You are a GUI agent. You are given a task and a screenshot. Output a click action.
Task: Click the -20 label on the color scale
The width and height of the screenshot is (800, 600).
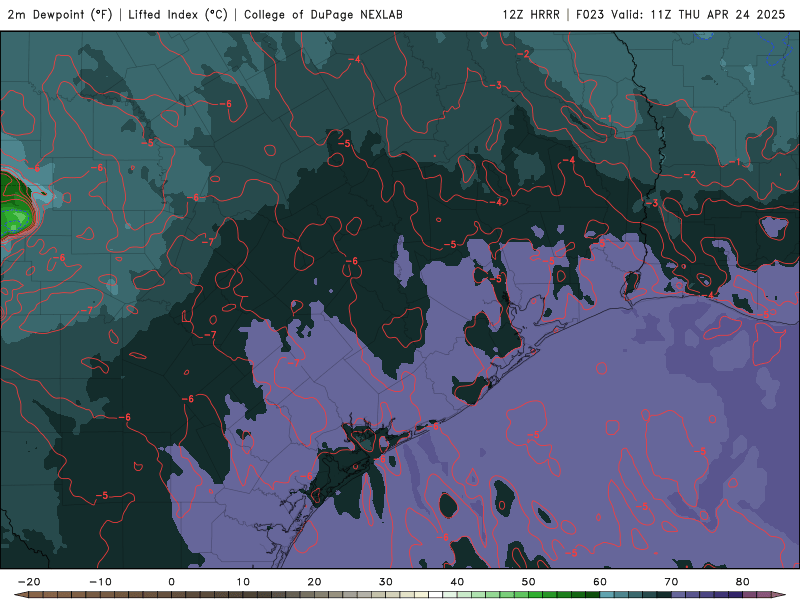(29, 582)
